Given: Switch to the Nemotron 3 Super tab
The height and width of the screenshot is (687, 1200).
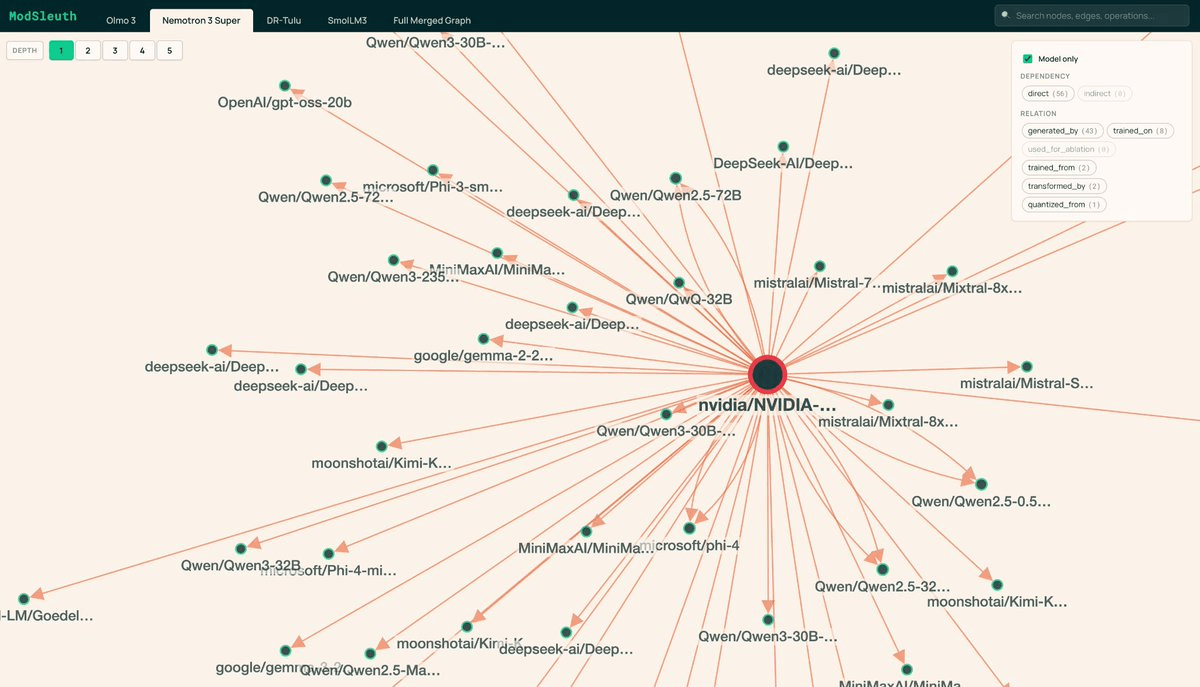Looking at the screenshot, I should coord(201,20).
